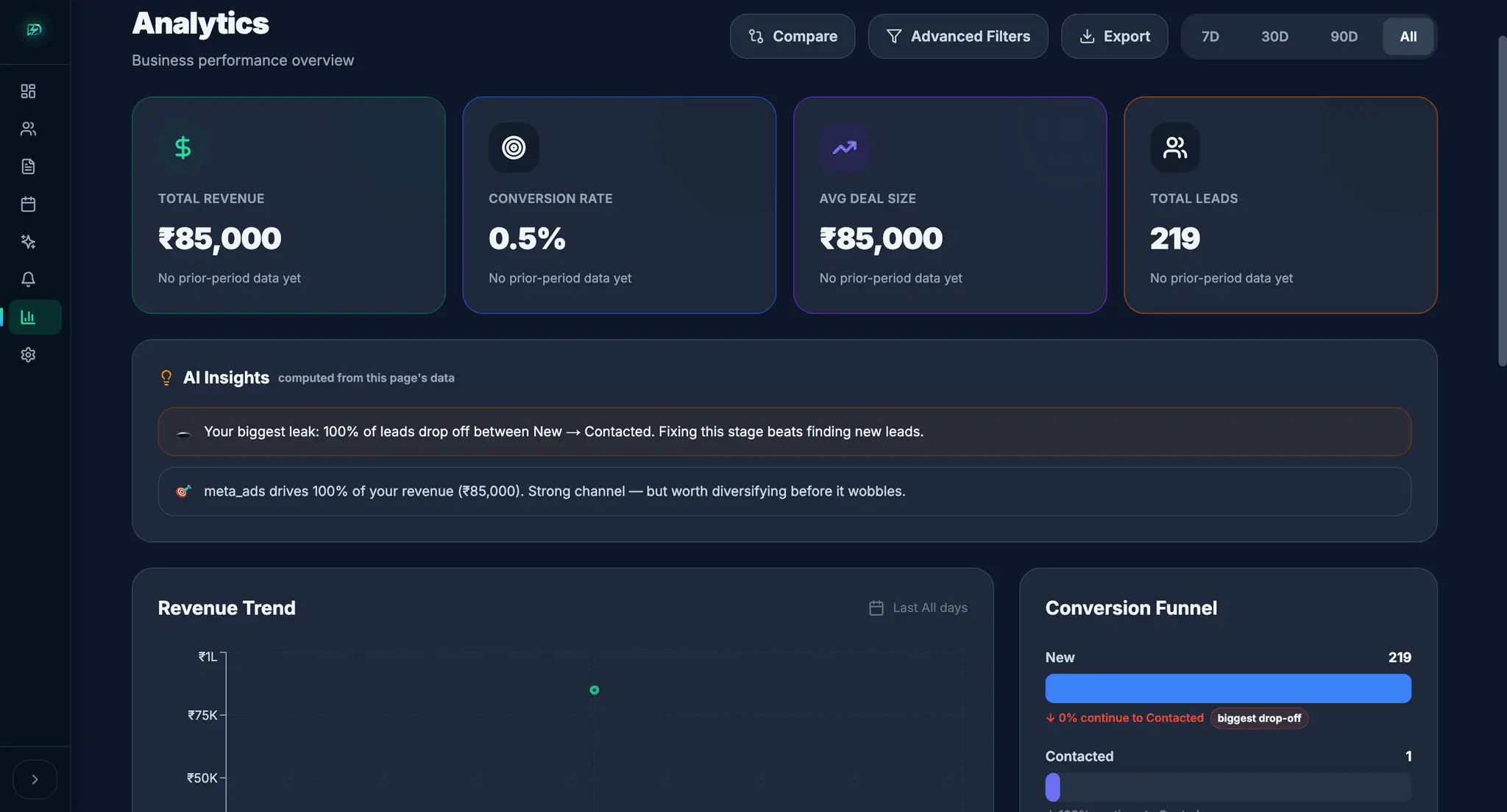Click the Revenue Trend heading
The width and height of the screenshot is (1507, 812).
tap(227, 608)
